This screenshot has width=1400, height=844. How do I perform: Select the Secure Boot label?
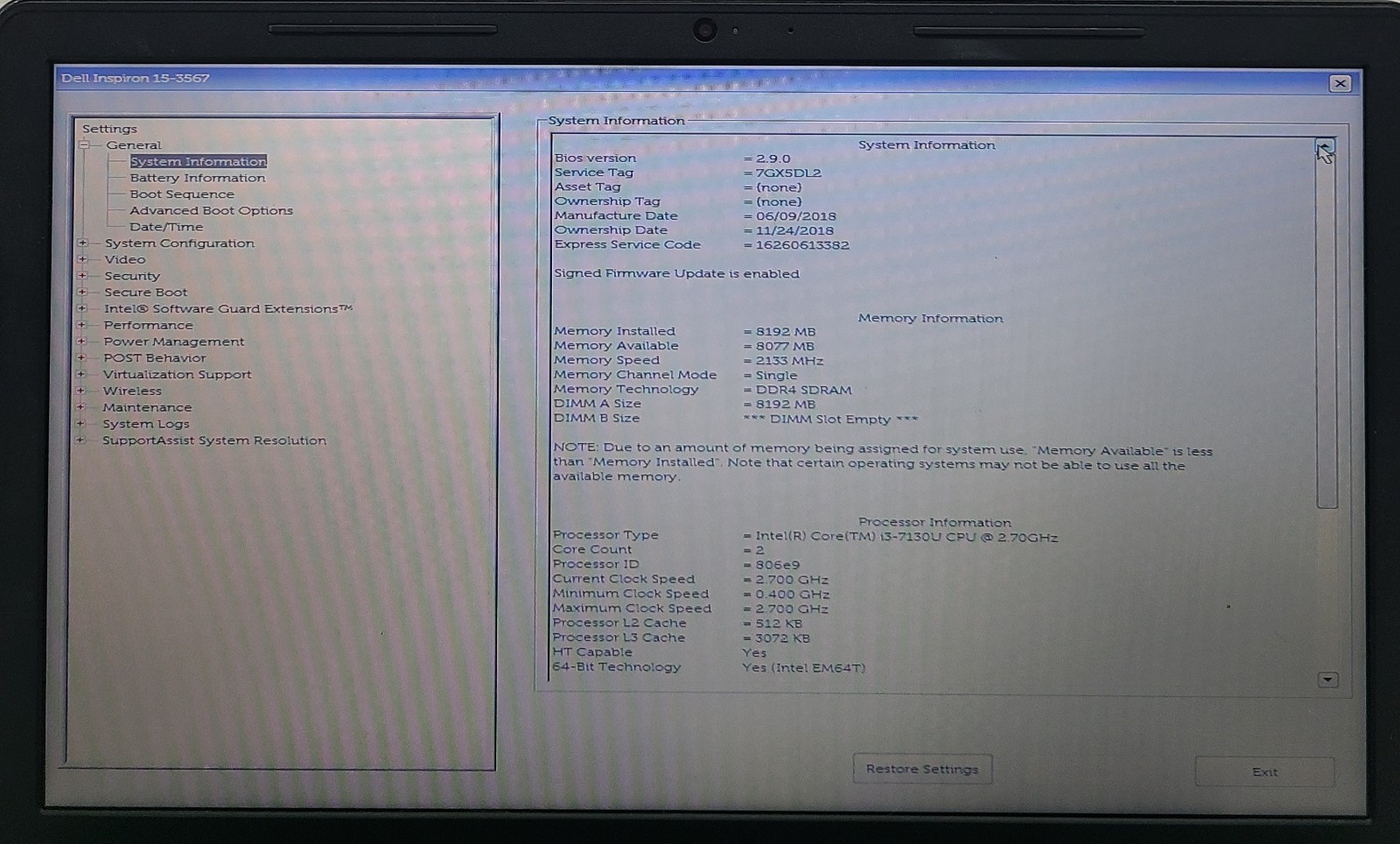point(146,292)
